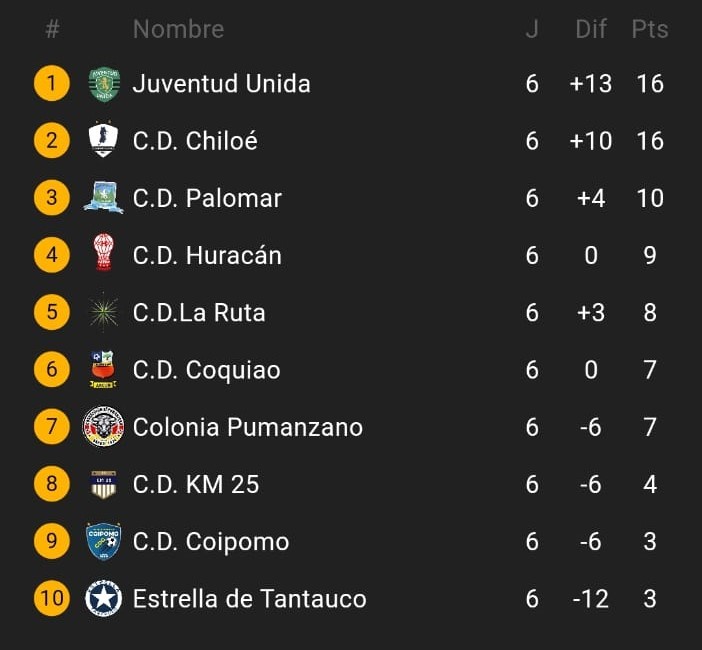This screenshot has width=702, height=650.
Task: Click the C.D.La Ruta starburst logo
Action: coord(103,312)
